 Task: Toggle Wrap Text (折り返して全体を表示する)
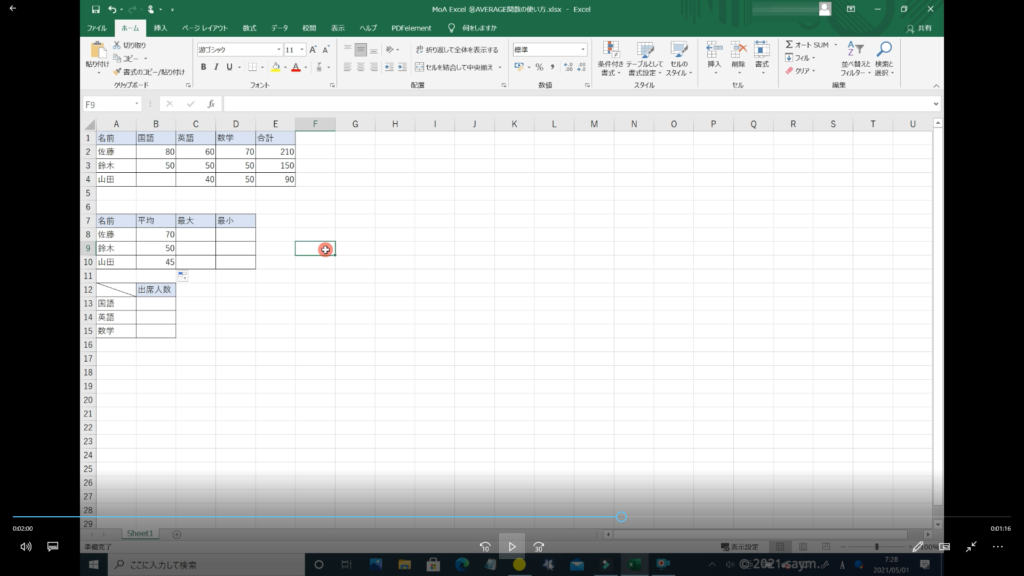tap(455, 49)
